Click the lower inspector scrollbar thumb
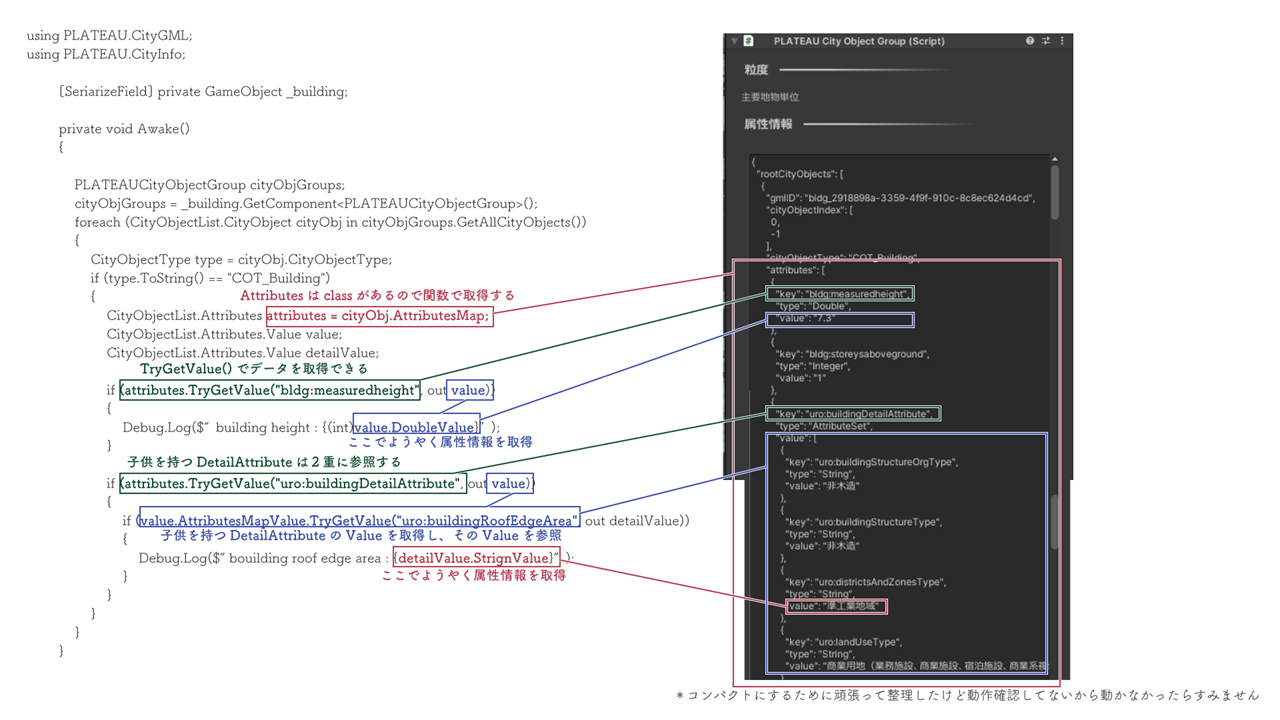This screenshot has width=1280, height=720. coord(1054,522)
